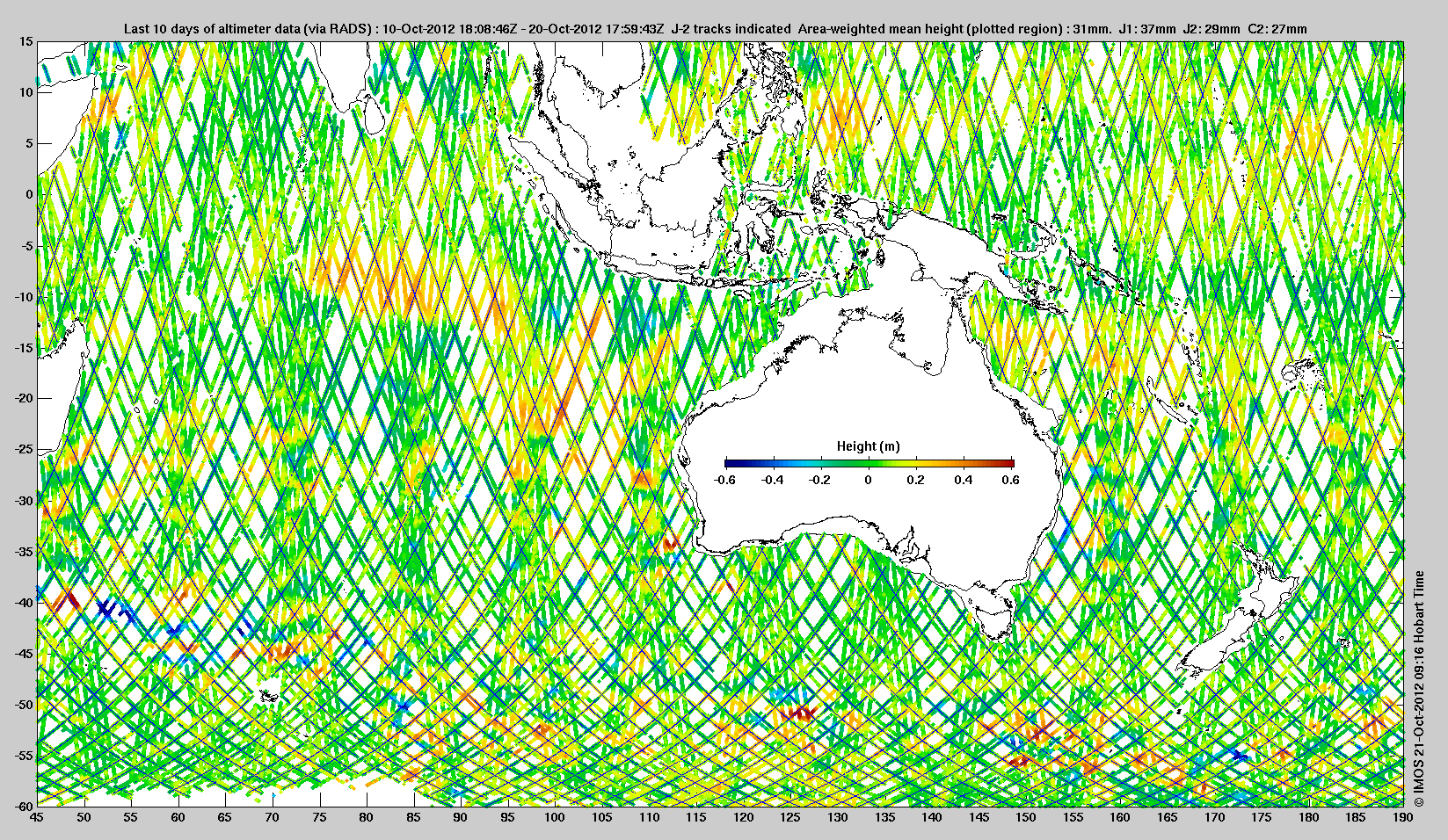Click latitude tick label -55 on left axis
The height and width of the screenshot is (840, 1448).
coord(24,755)
